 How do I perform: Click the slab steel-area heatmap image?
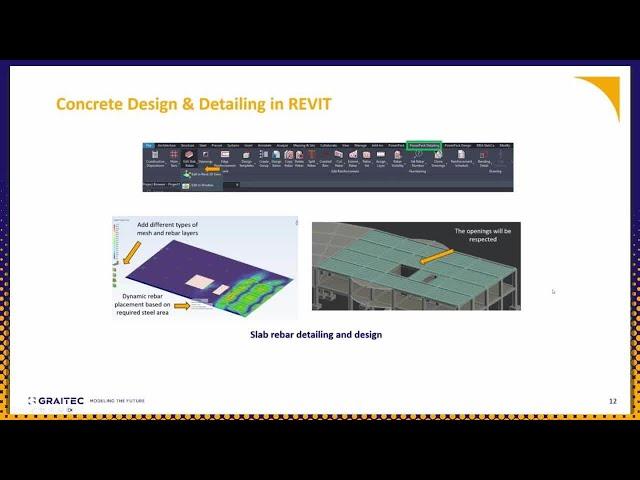coord(205,267)
